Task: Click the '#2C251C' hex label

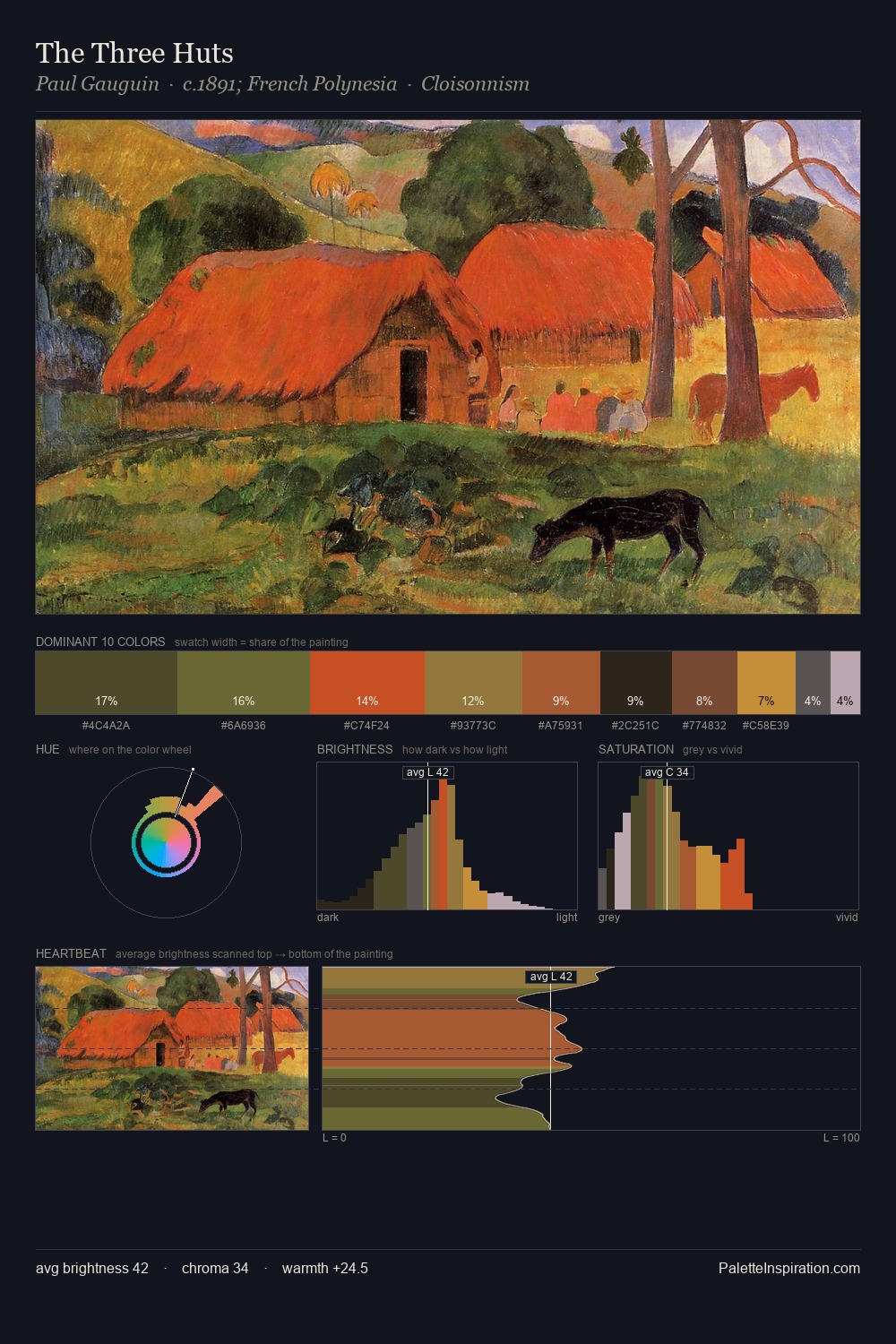Action: point(635,726)
